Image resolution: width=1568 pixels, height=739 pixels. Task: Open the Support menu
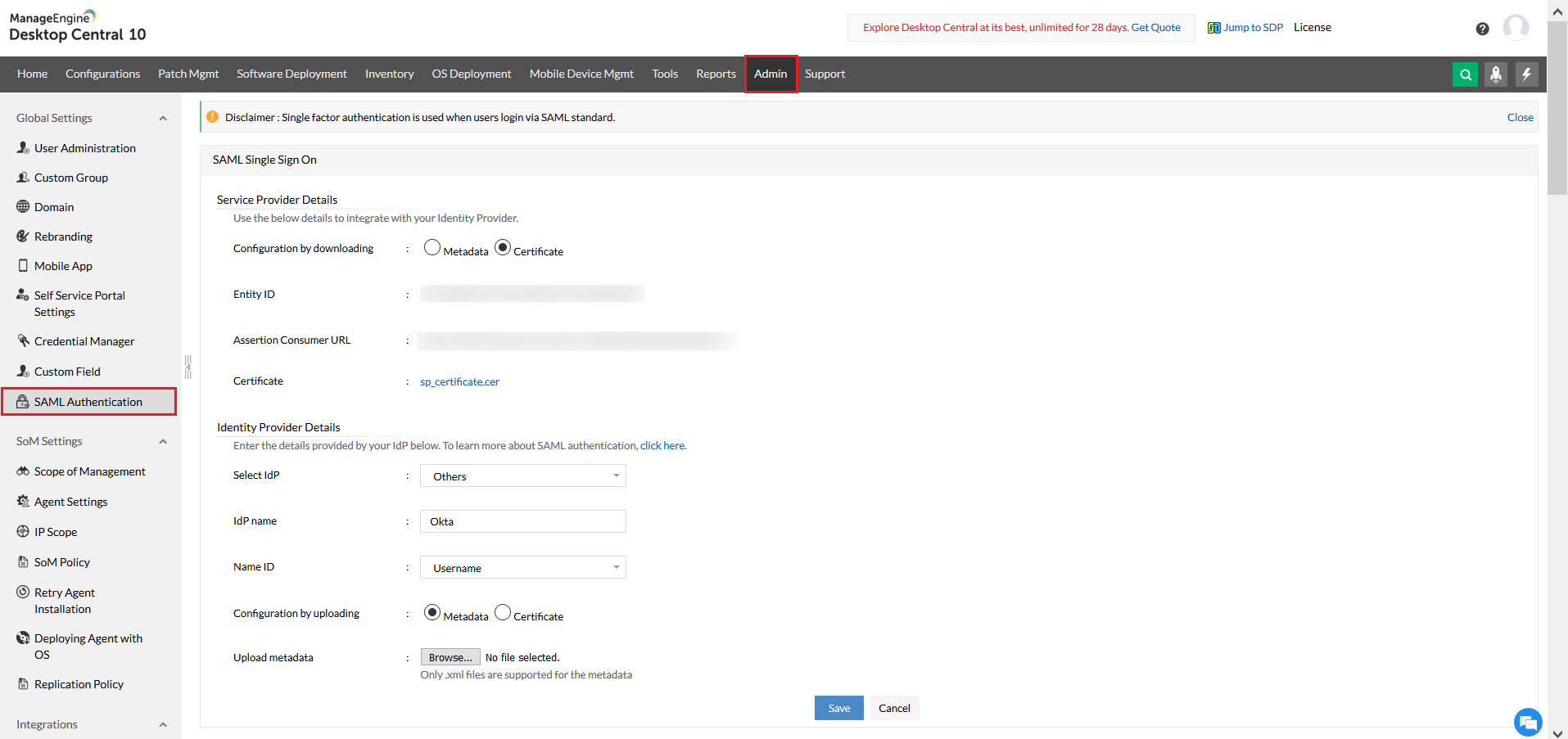pos(825,74)
